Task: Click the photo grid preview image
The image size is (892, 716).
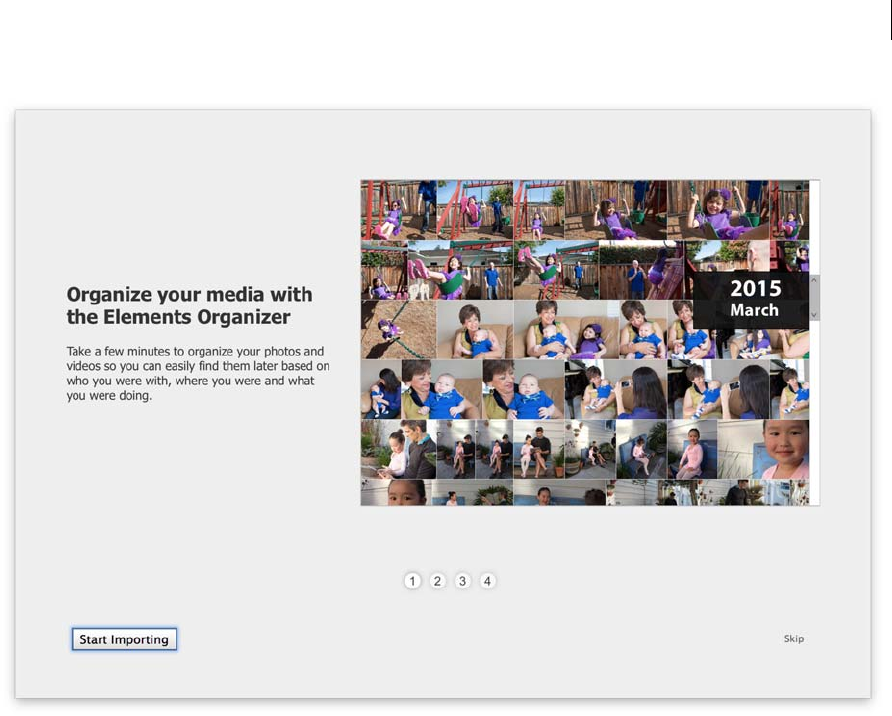Action: pos(590,342)
